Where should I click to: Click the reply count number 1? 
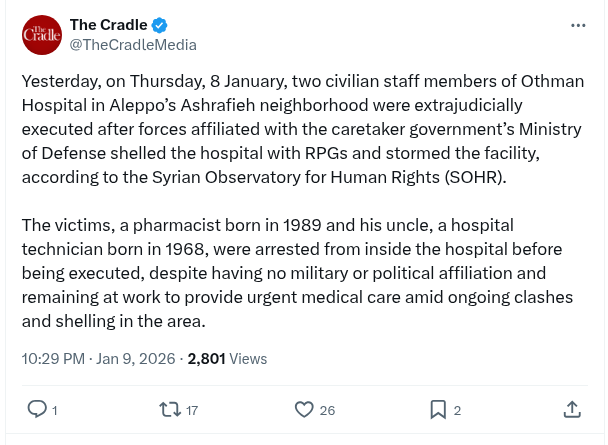point(54,410)
